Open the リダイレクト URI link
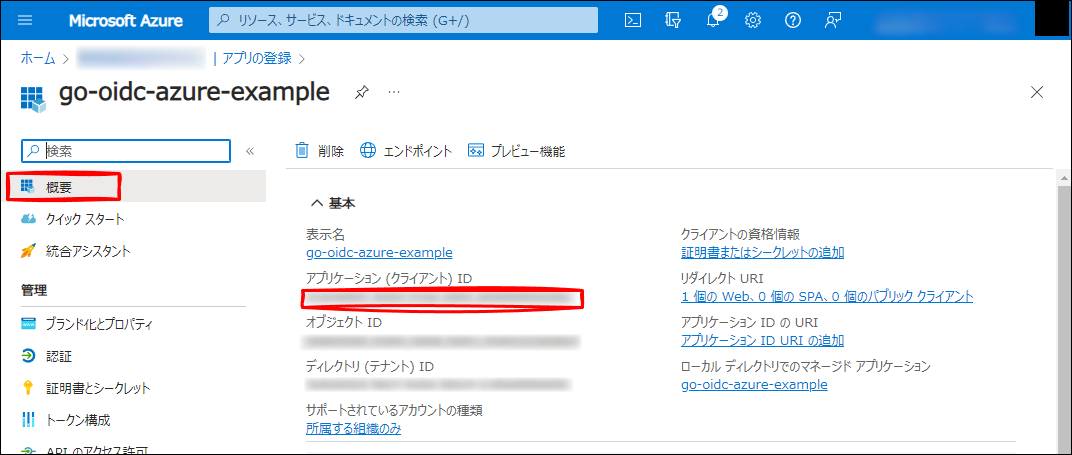Viewport: 1072px width, 455px height. (x=826, y=296)
